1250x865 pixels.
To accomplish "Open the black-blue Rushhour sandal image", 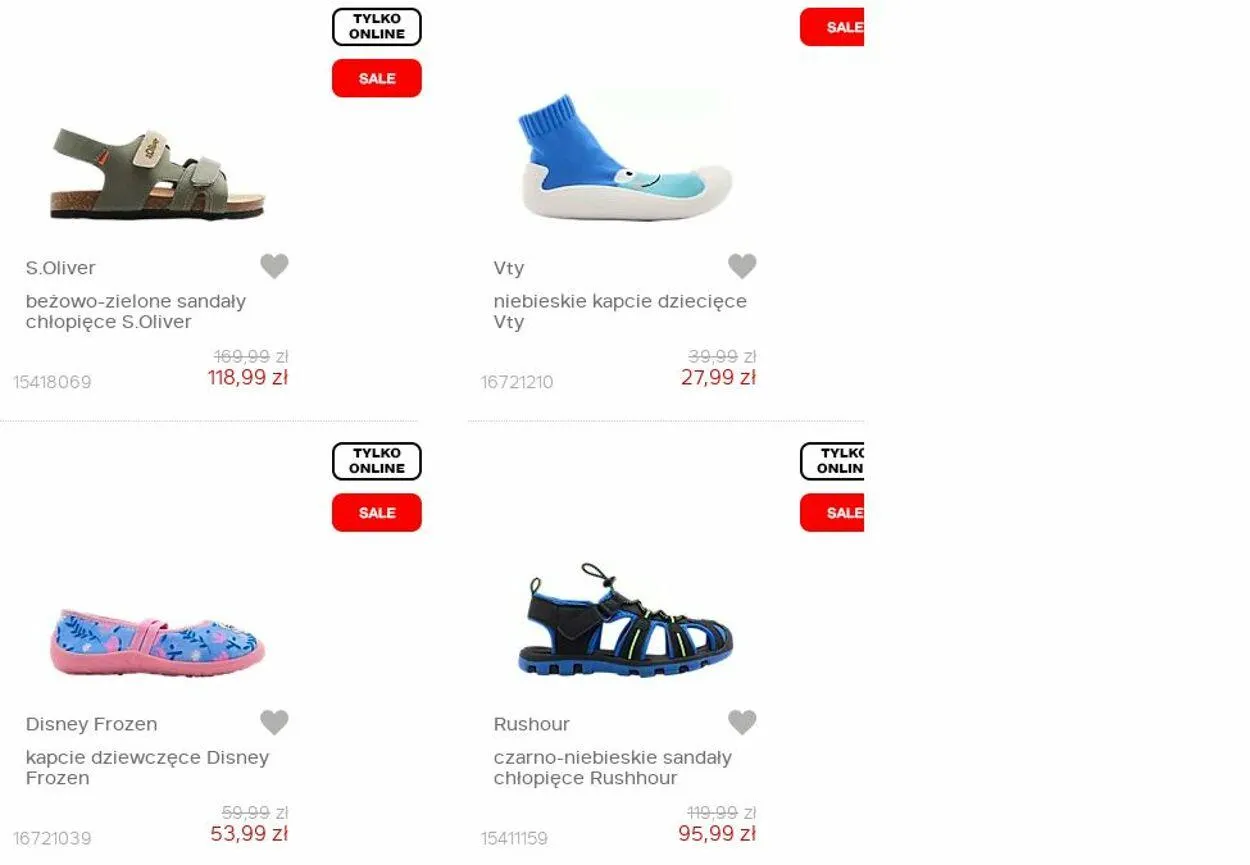I will pyautogui.click(x=626, y=620).
